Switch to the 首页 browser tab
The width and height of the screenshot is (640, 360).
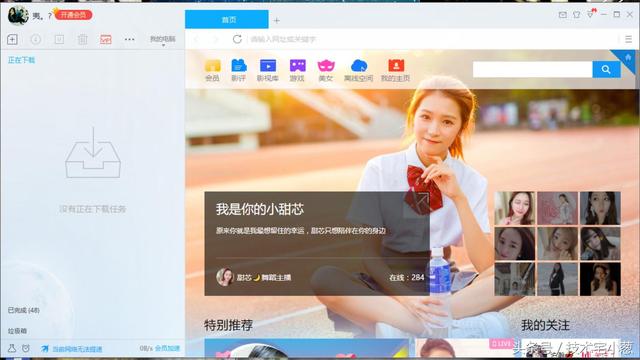click(x=227, y=20)
